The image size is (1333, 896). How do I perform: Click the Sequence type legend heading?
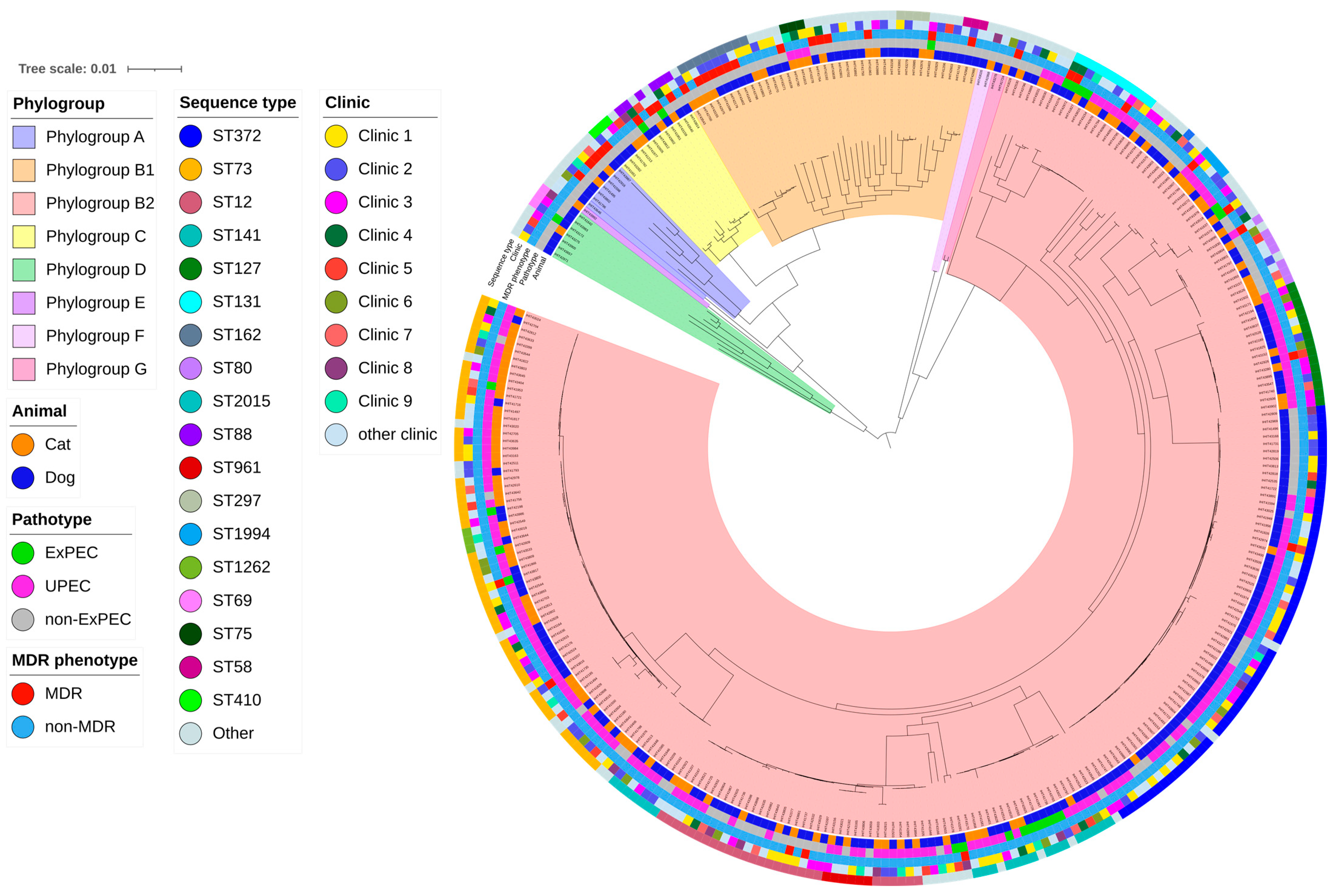[x=238, y=103]
